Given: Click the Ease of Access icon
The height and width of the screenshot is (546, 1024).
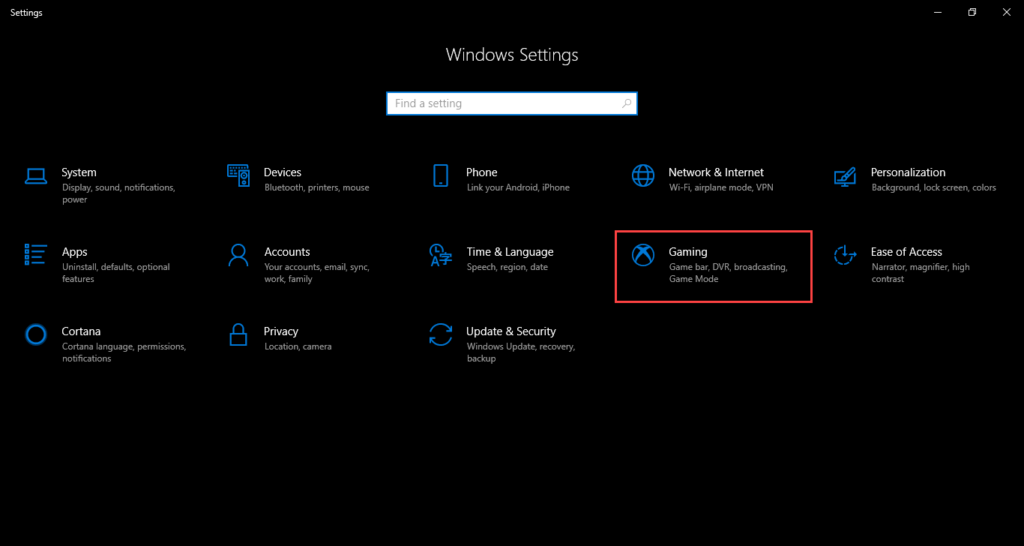Looking at the screenshot, I should [x=845, y=255].
